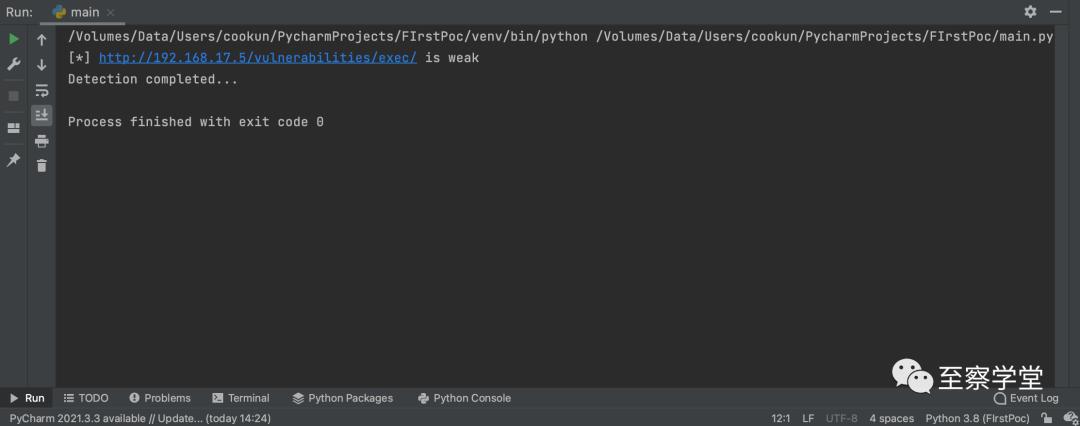Toggle scroll to end of console
Image resolution: width=1080 pixels, height=426 pixels.
pyautogui.click(x=42, y=115)
